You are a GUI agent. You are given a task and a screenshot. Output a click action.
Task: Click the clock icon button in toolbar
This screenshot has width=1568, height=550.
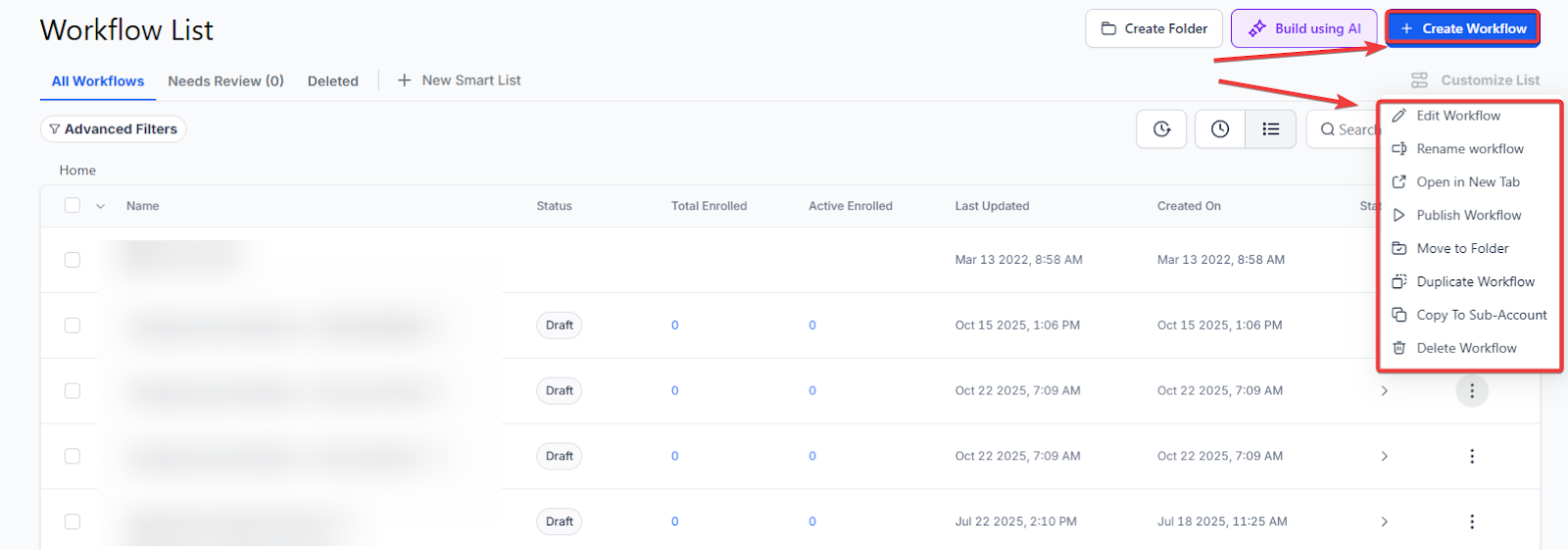click(x=1219, y=129)
